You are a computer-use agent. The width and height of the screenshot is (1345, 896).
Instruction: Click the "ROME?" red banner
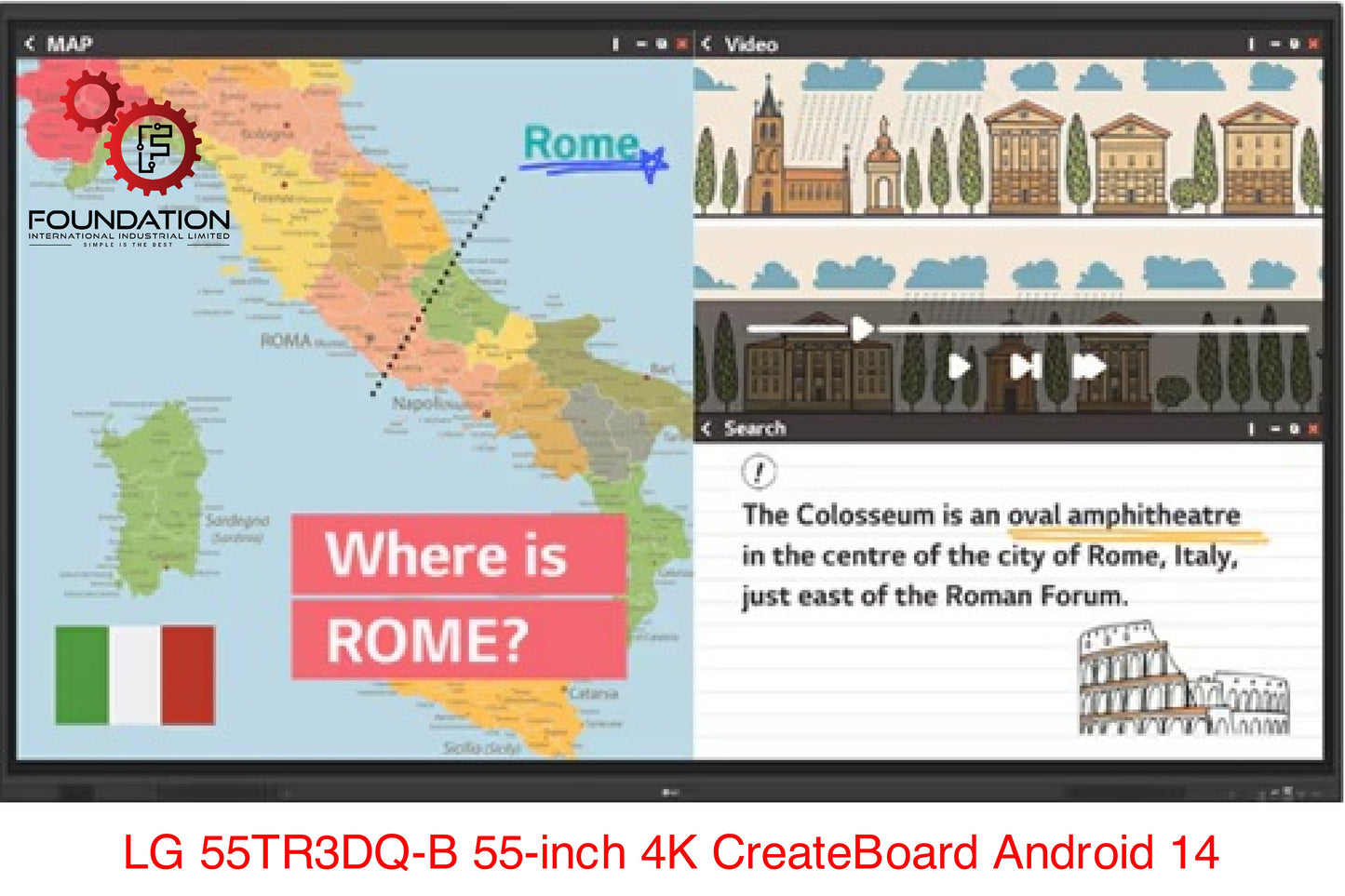(458, 640)
